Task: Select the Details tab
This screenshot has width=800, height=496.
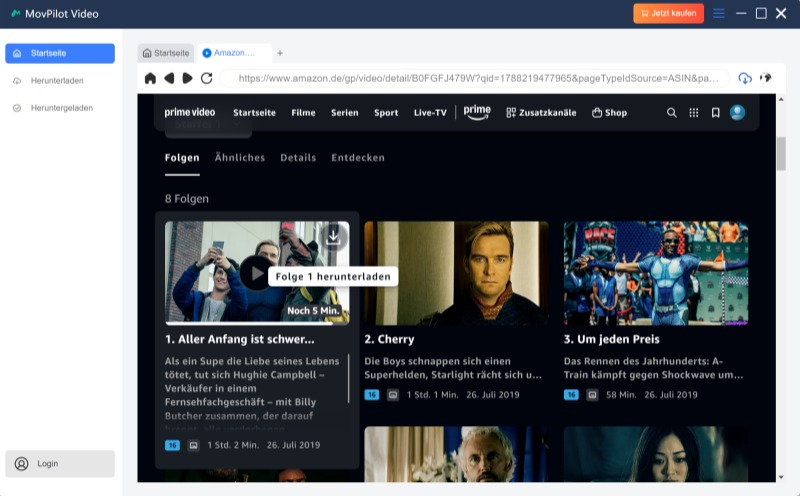Action: [298, 158]
